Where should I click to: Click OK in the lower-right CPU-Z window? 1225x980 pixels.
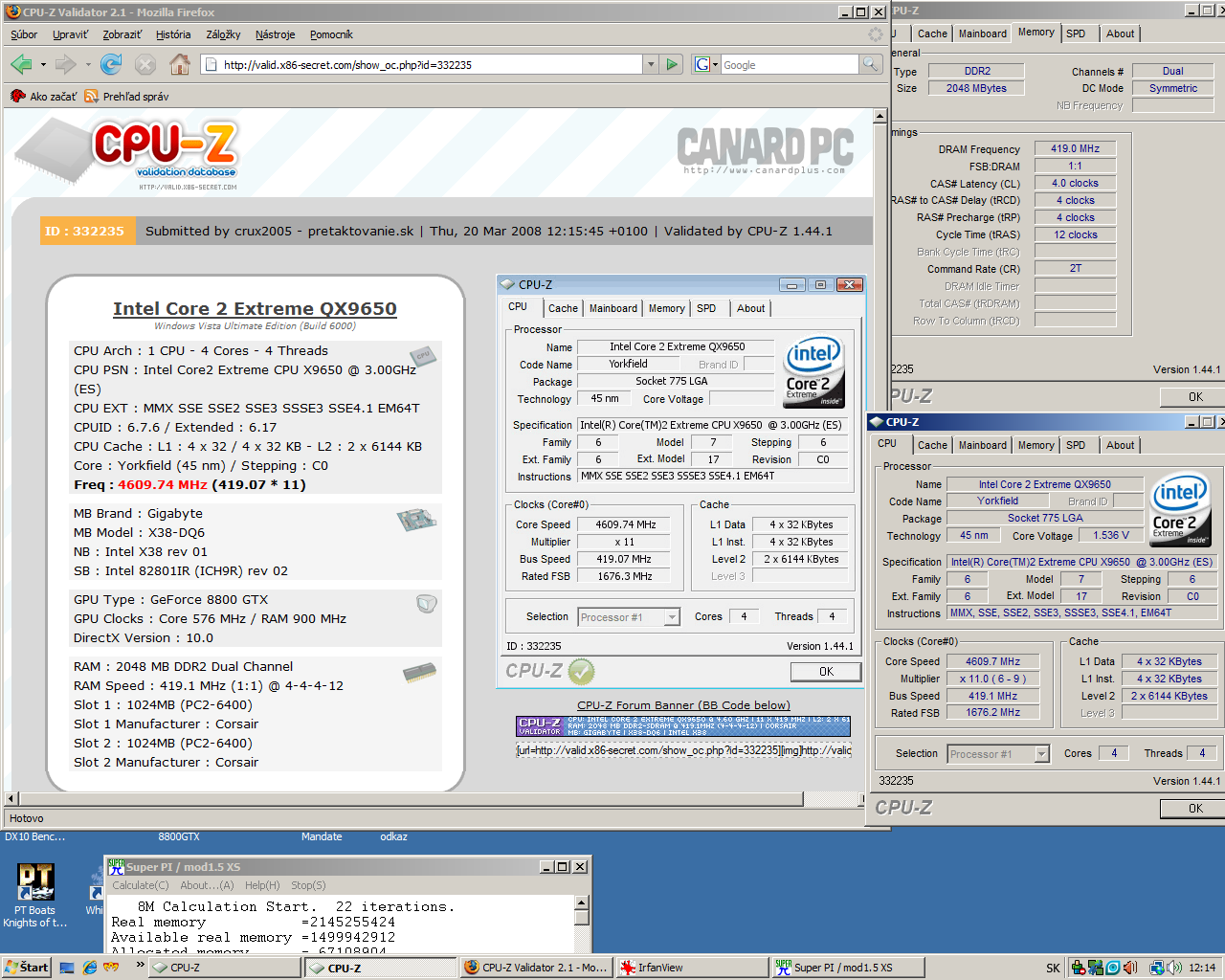pyautogui.click(x=1194, y=809)
